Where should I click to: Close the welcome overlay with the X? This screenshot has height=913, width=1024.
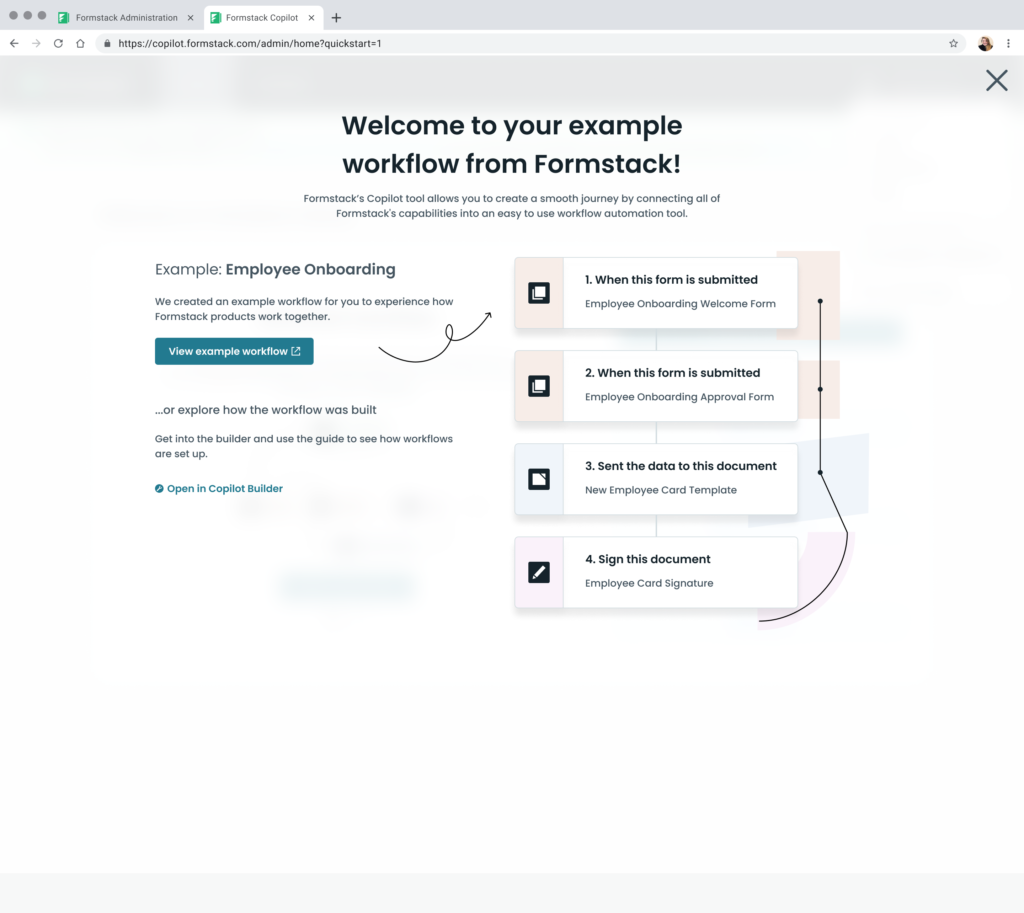pos(997,80)
